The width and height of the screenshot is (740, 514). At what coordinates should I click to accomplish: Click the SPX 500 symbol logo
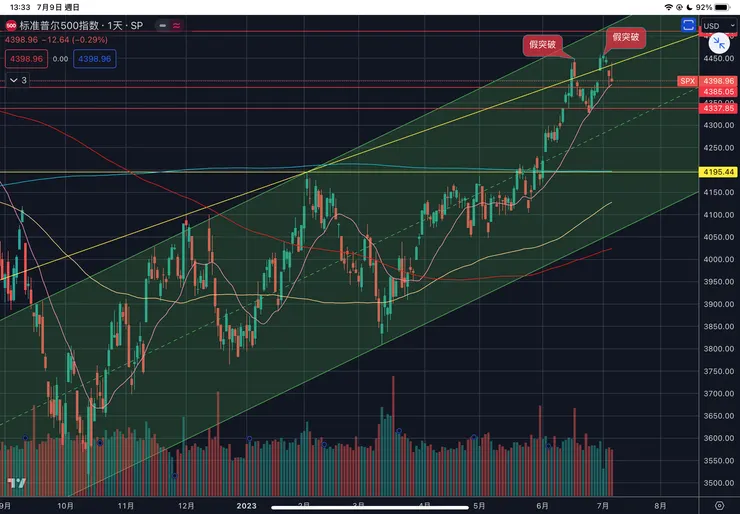coord(11,24)
